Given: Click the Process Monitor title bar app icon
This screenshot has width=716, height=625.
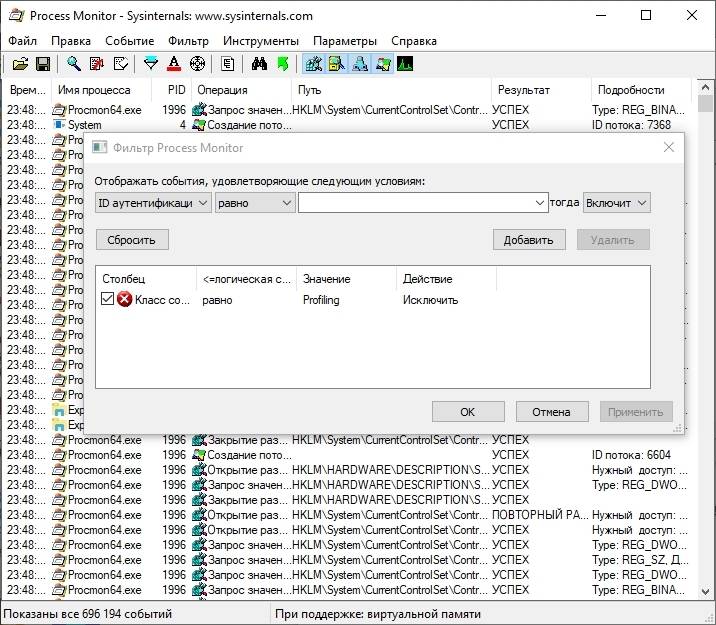Looking at the screenshot, I should (16, 16).
